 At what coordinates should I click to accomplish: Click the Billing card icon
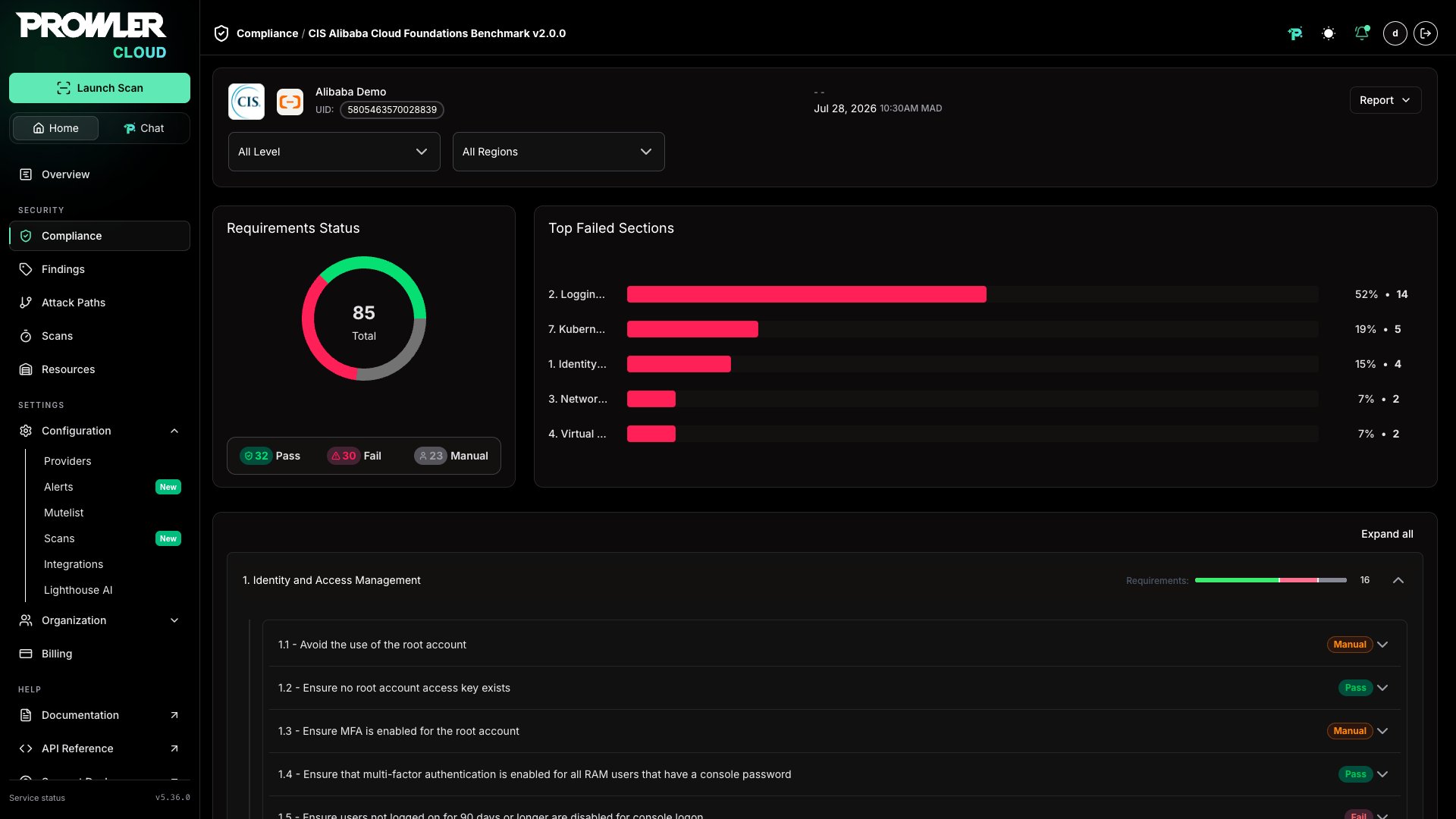tap(26, 654)
